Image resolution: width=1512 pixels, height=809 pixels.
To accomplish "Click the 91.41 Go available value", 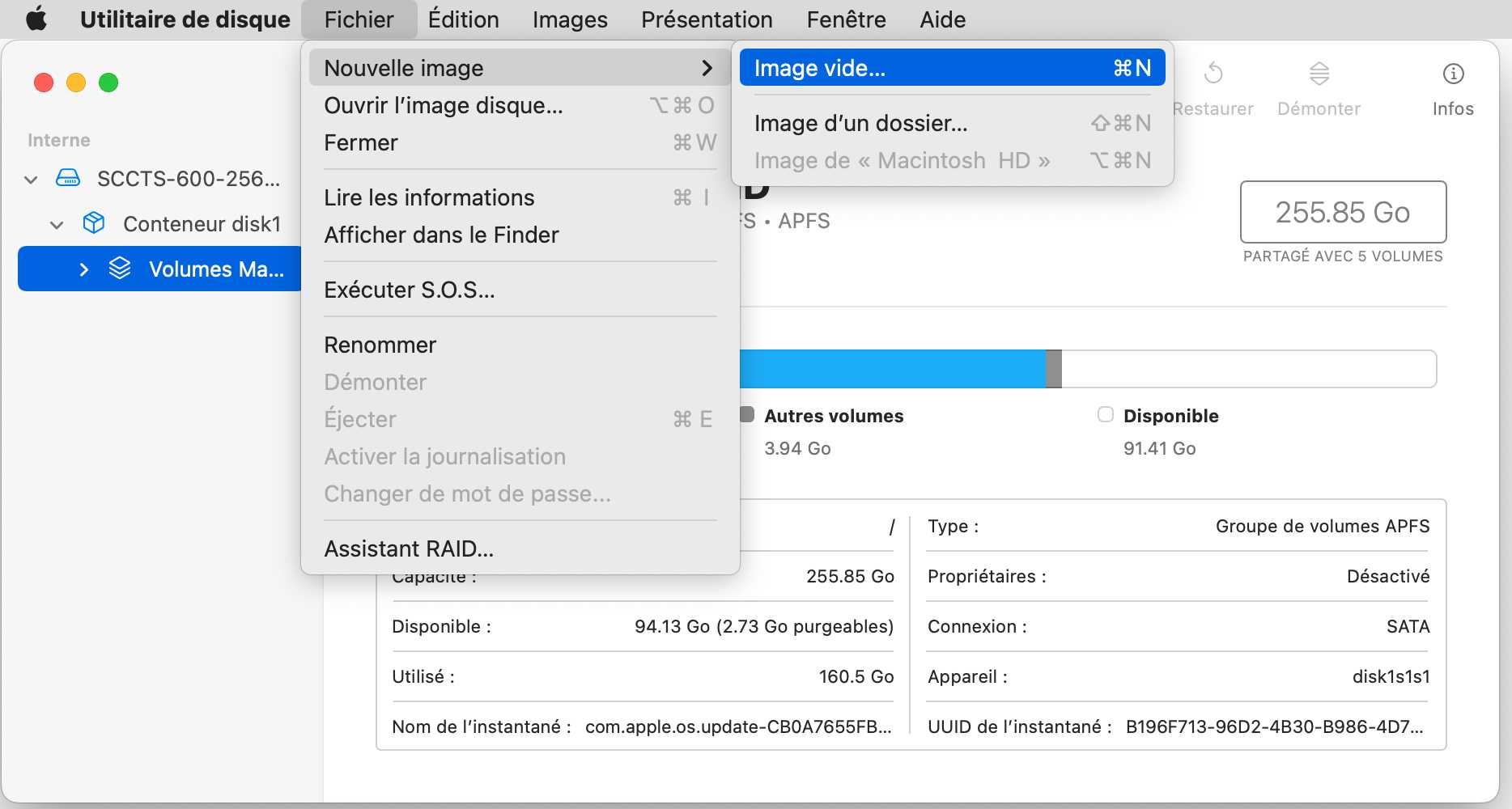I will (x=1160, y=448).
